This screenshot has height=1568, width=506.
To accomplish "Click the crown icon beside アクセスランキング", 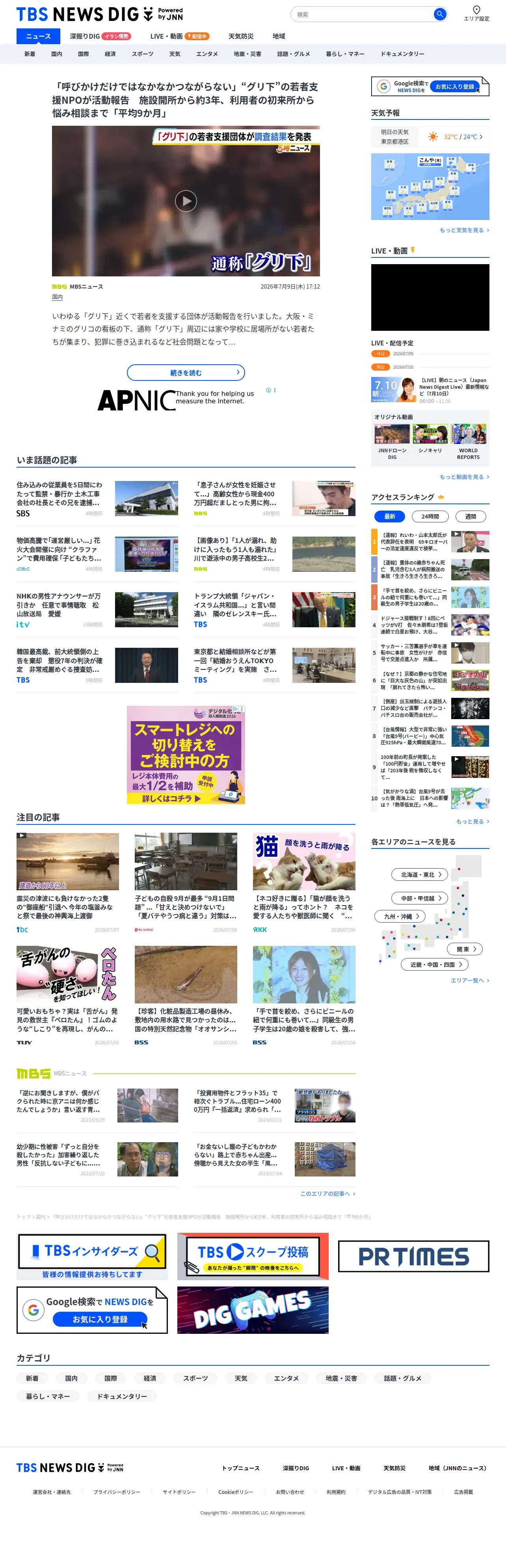I will tap(441, 497).
